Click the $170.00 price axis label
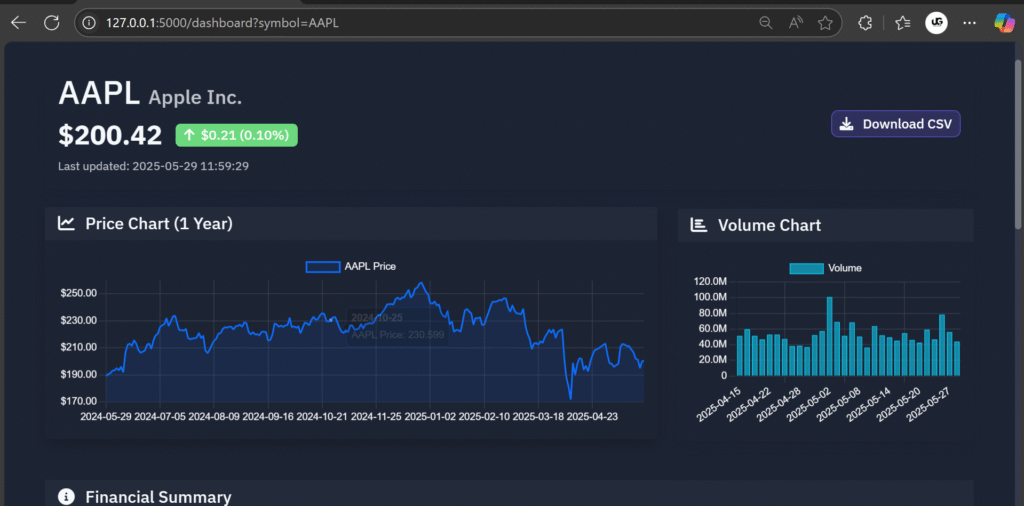Viewport: 1024px width, 506px height. coord(79,401)
